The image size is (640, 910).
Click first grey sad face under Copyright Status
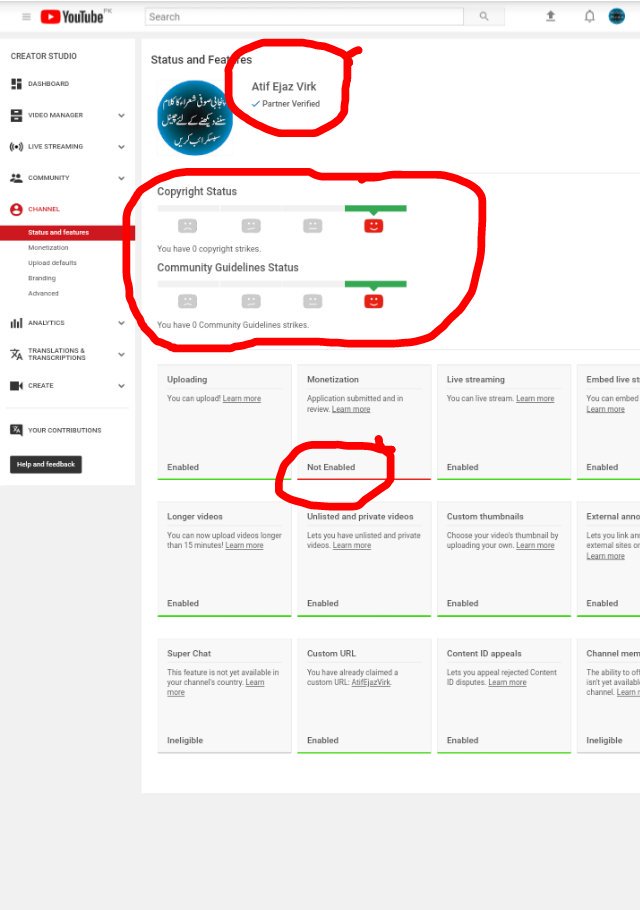tap(187, 226)
